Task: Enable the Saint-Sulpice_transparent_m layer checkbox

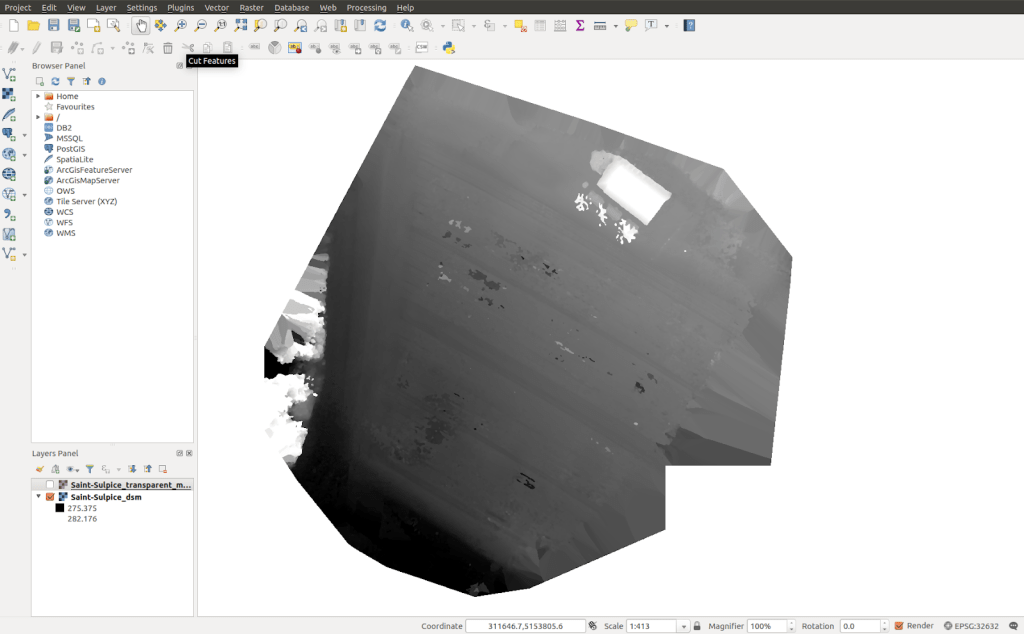Action: (50, 485)
